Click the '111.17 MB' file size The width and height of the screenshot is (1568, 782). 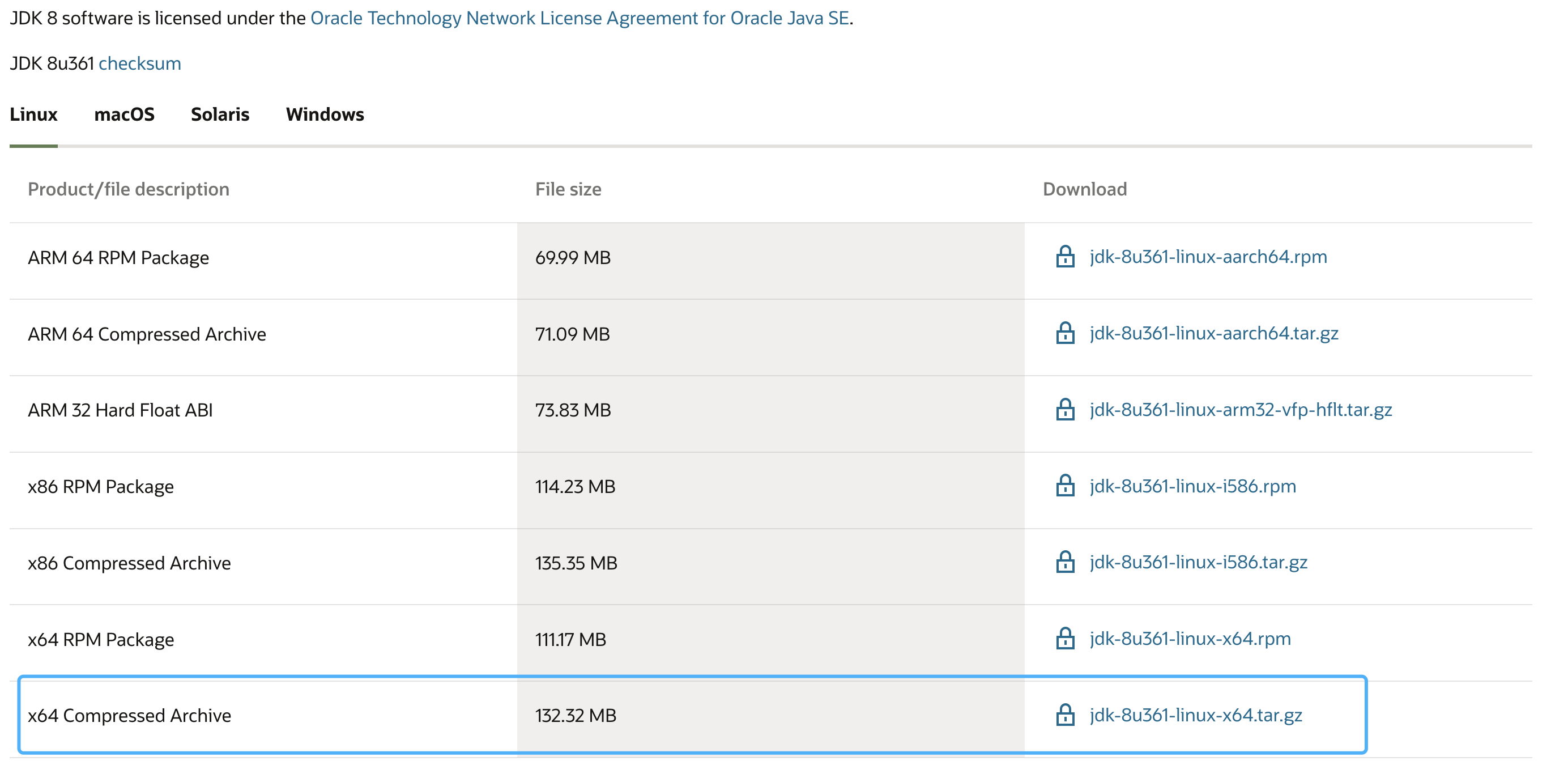point(570,640)
